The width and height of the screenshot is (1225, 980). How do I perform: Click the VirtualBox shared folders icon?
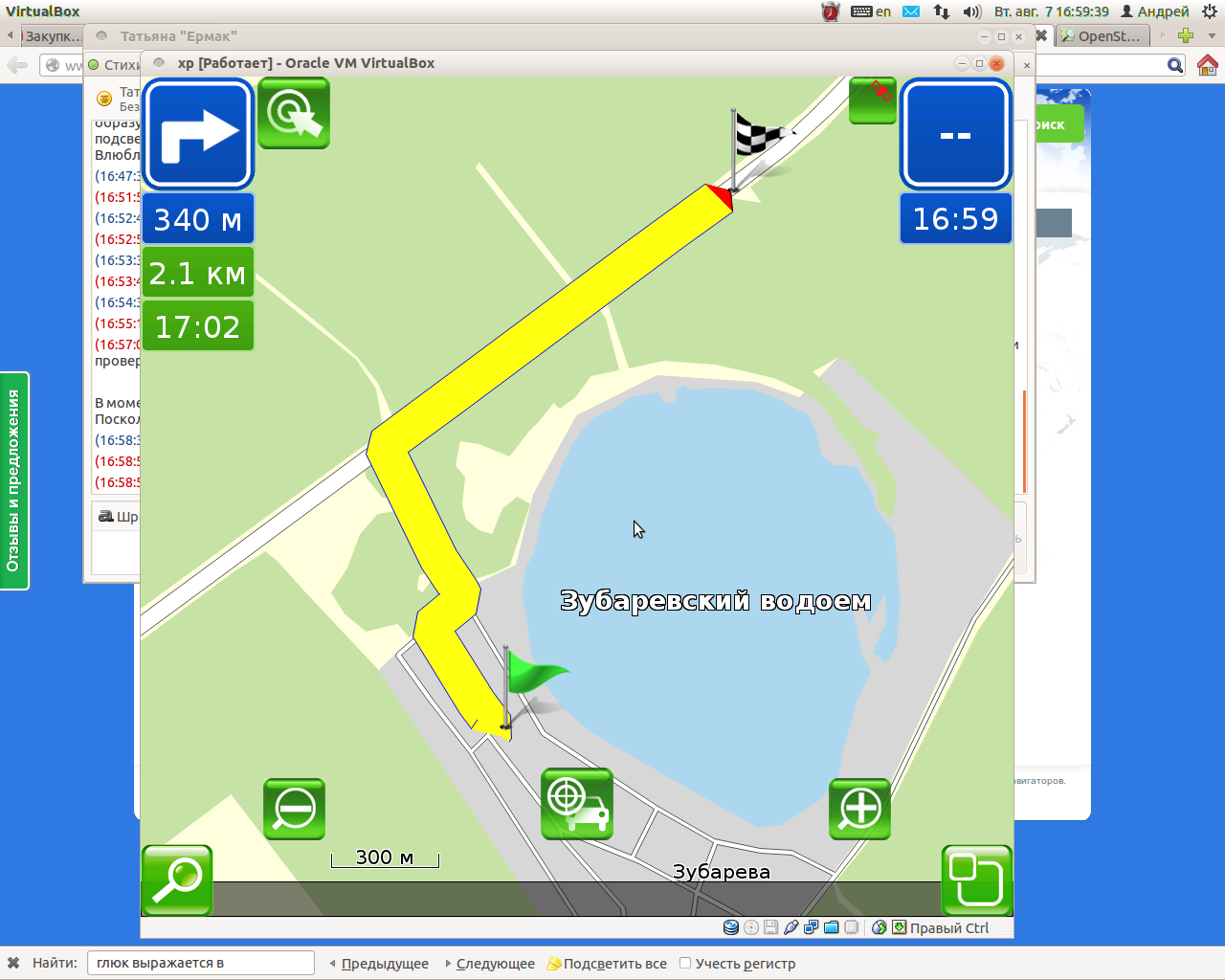coord(831,927)
